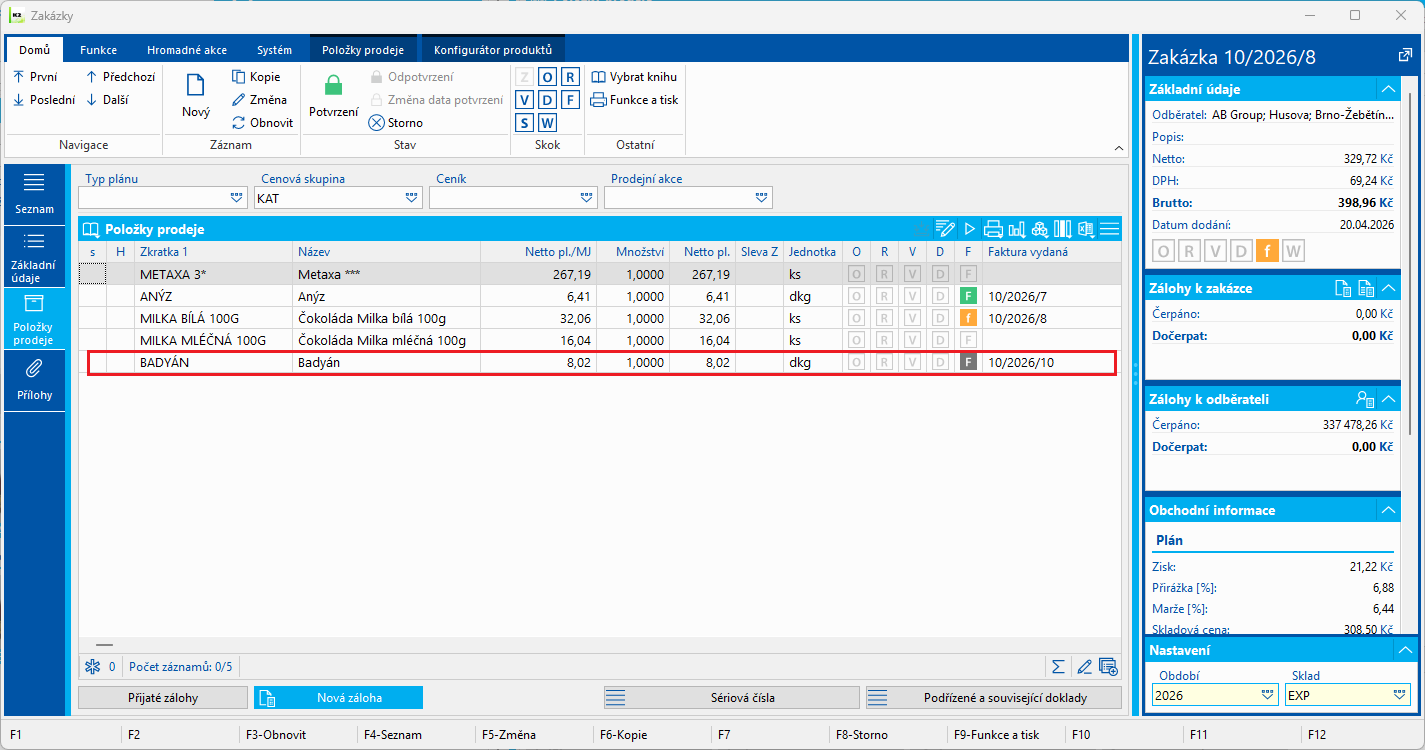Toggle the D skok button in ribbon
The image size is (1425, 750).
point(547,100)
